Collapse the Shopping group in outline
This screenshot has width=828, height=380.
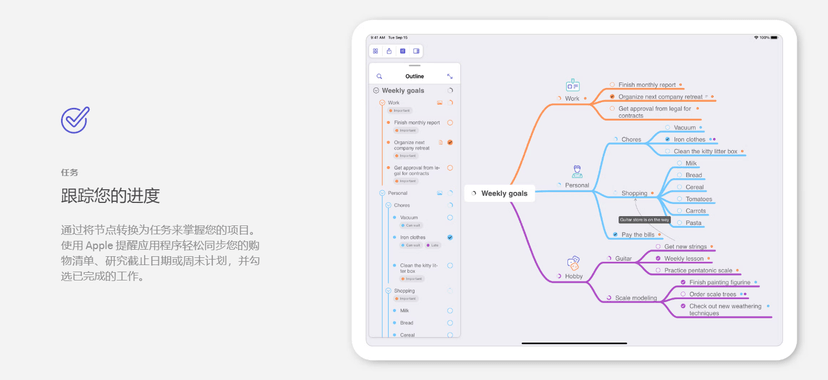tap(388, 291)
